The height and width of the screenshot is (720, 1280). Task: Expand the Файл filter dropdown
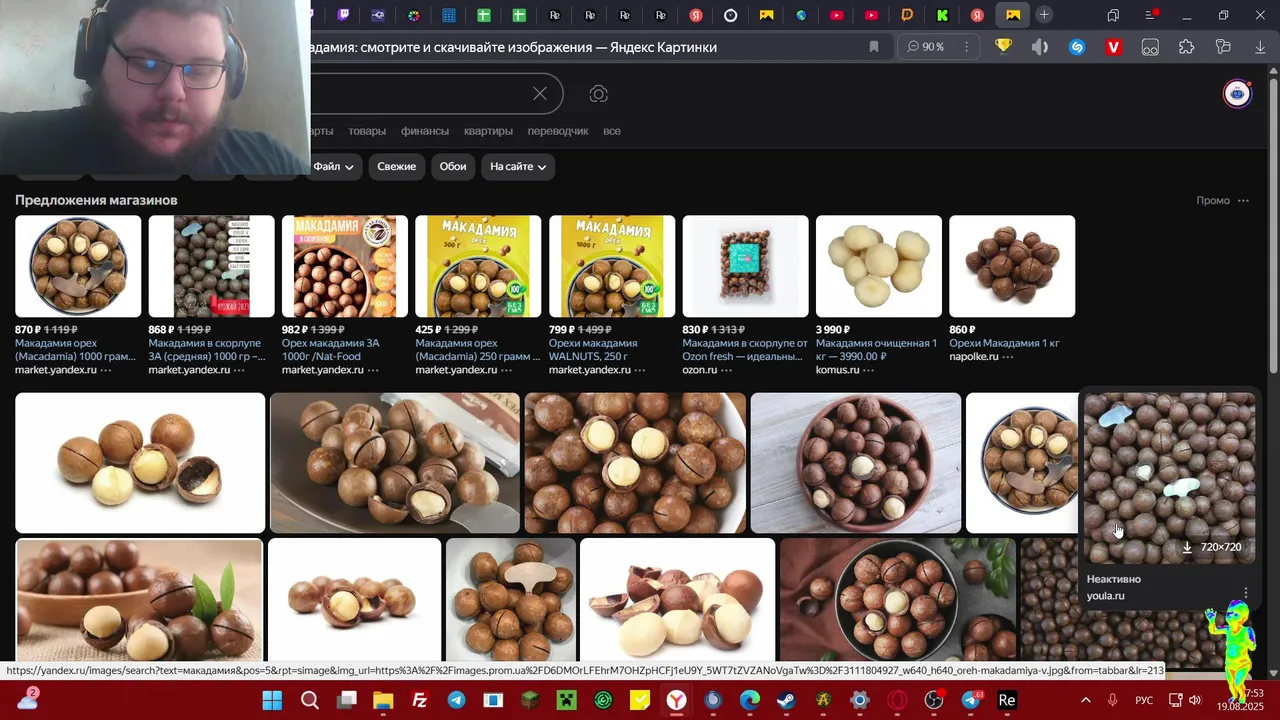[x=332, y=166]
